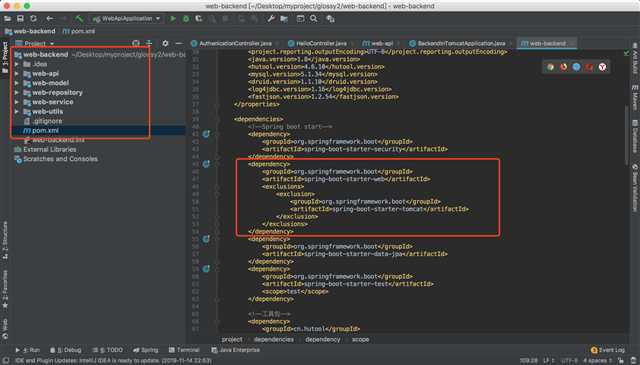The width and height of the screenshot is (640, 365).
Task: Open the WebApiApplication run configuration dropdown
Action: [x=127, y=19]
